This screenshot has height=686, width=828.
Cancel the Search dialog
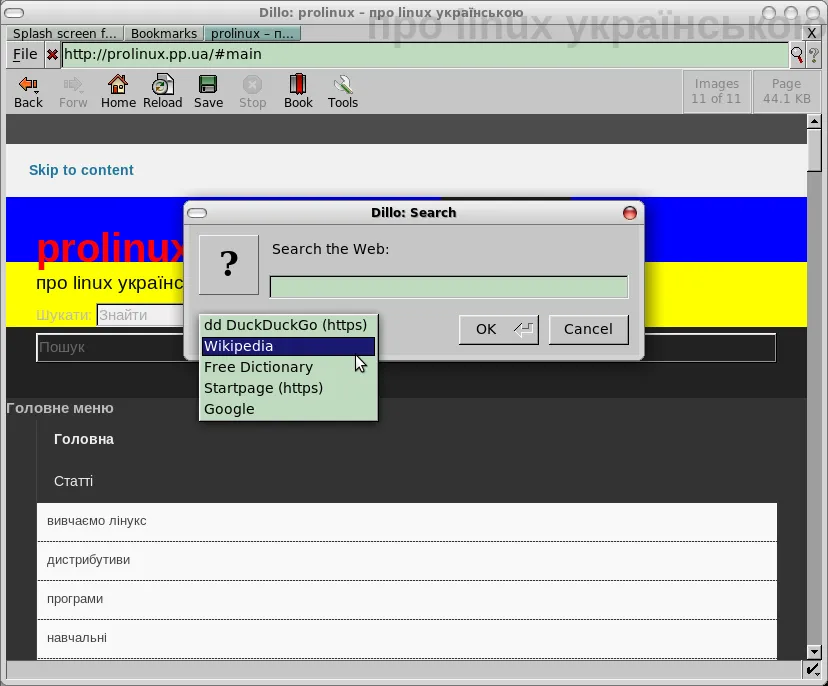click(x=588, y=330)
